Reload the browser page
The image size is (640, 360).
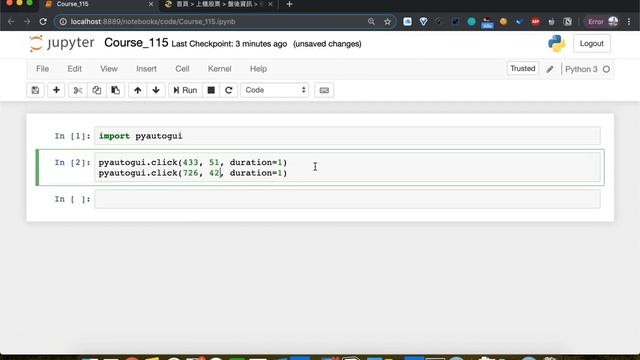[43, 22]
